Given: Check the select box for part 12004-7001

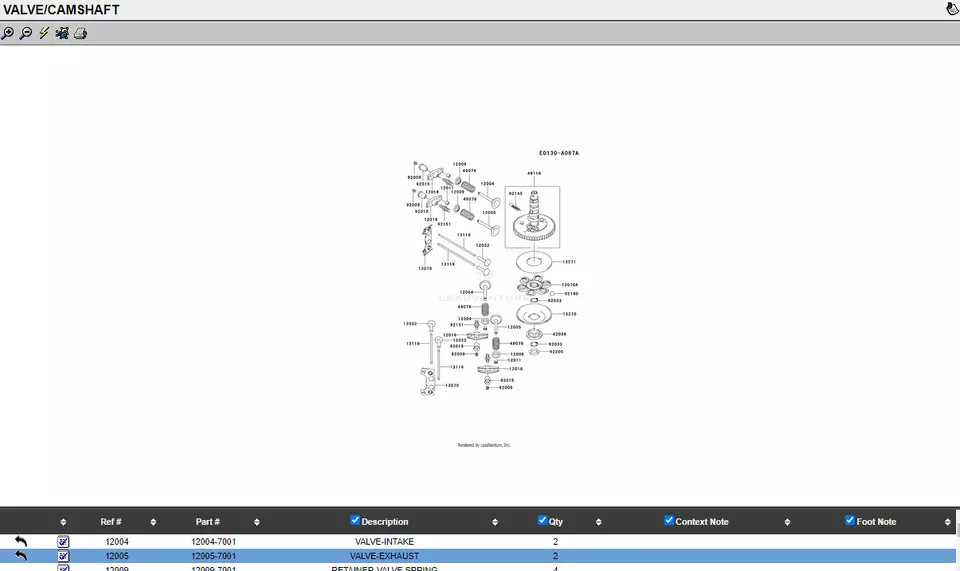Looking at the screenshot, I should coord(63,542).
